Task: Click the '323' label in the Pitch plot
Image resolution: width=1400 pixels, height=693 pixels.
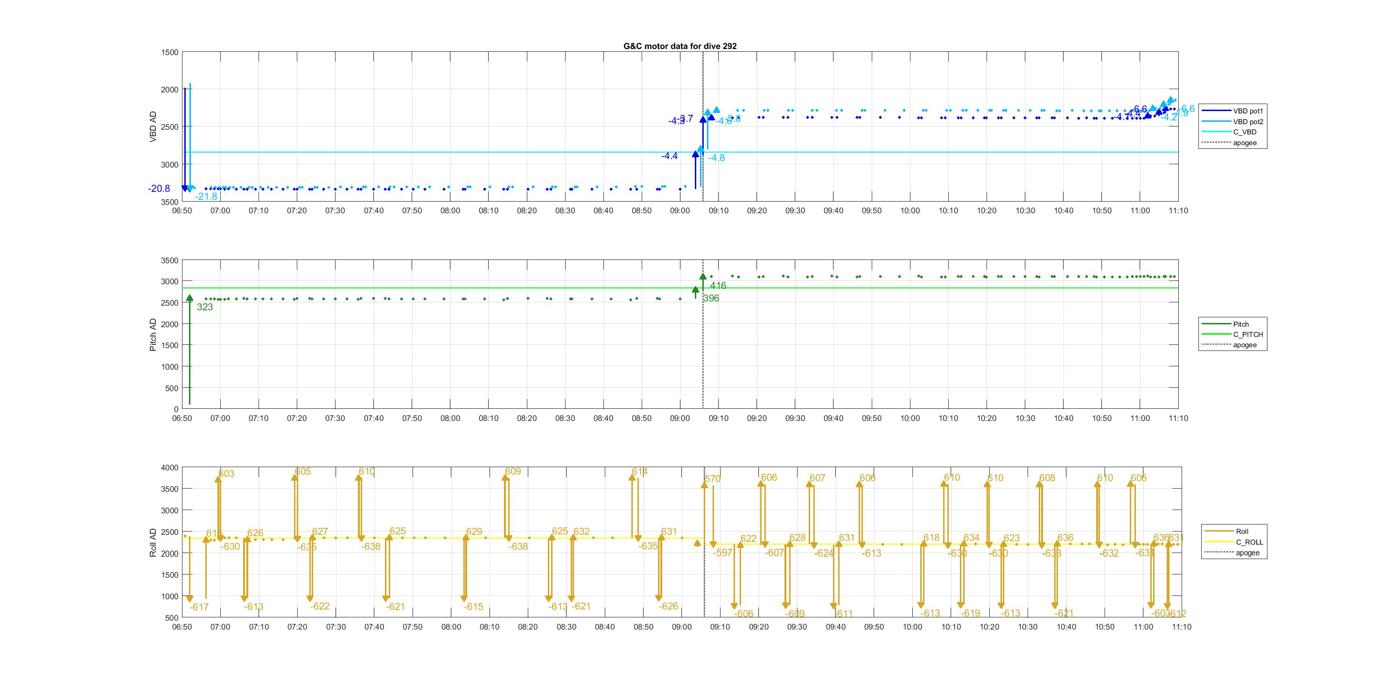Action: 205,307
